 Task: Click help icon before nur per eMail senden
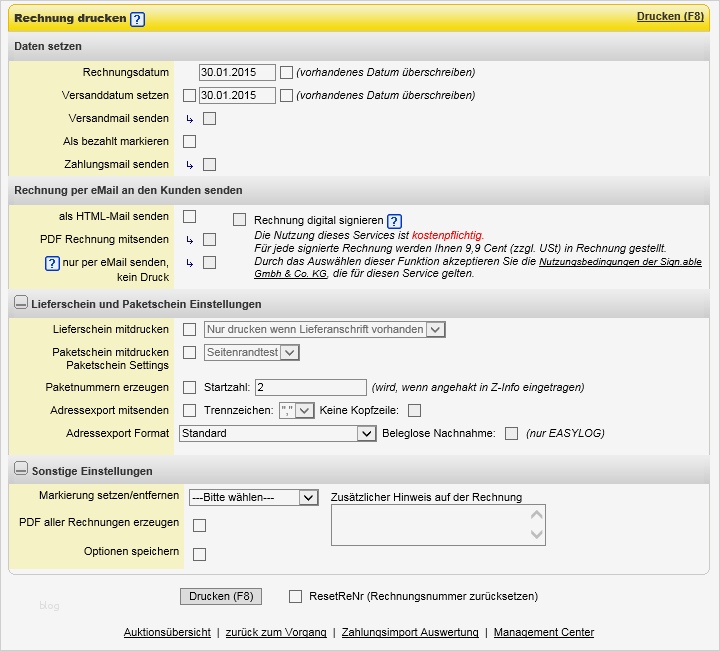pos(52,264)
